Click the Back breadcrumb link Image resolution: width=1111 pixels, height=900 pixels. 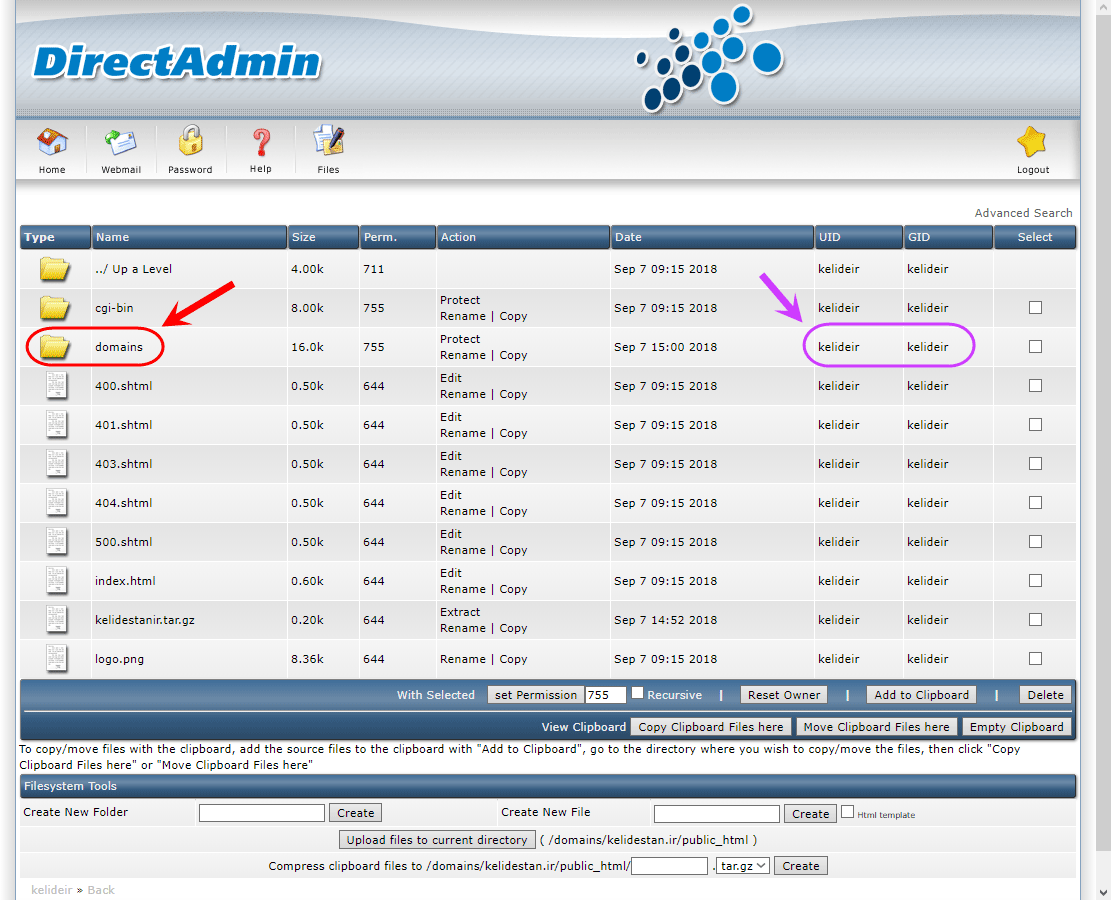(x=101, y=890)
